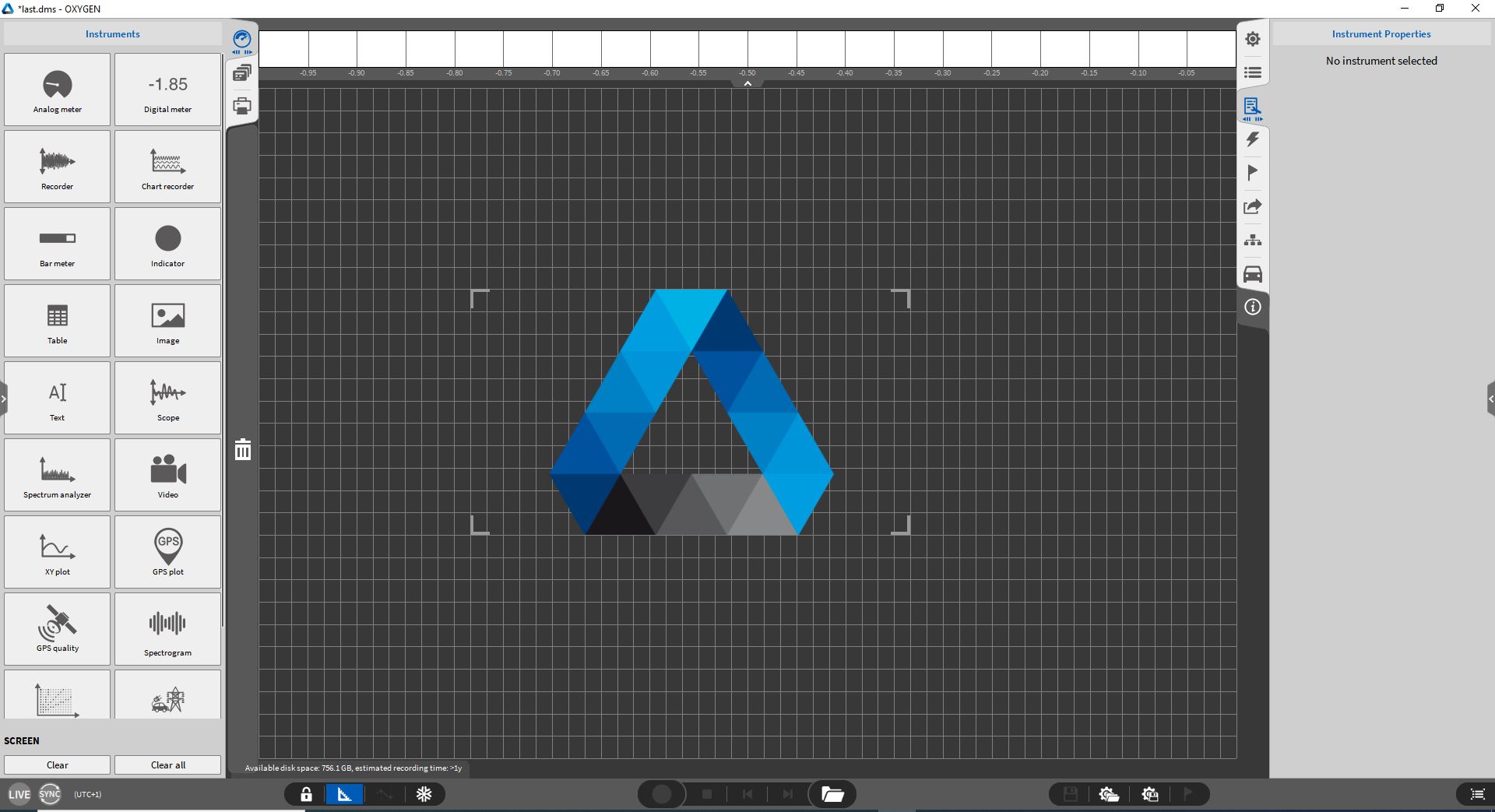Image resolution: width=1495 pixels, height=812 pixels.
Task: Toggle the screen lock icon
Action: point(306,794)
